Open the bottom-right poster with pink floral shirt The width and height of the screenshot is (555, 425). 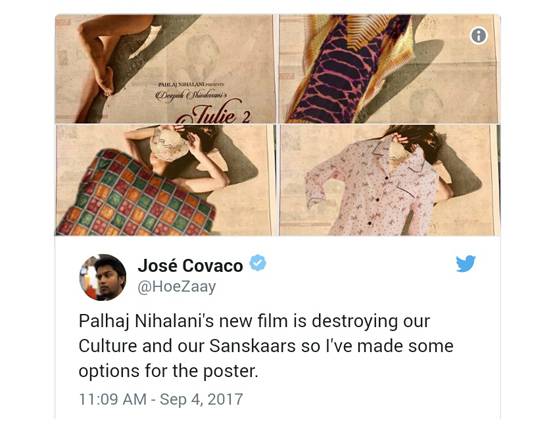coord(389,180)
